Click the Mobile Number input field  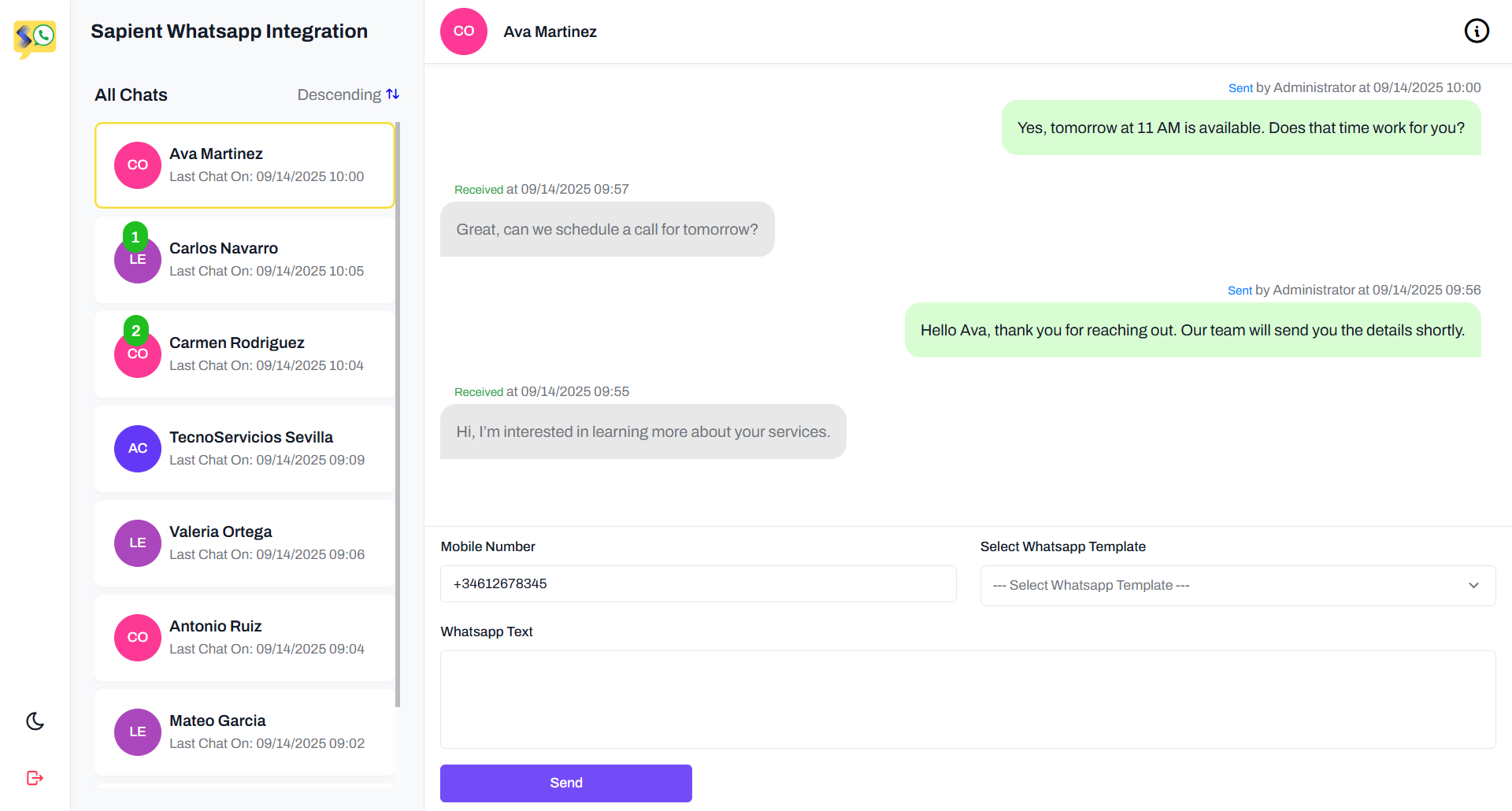click(698, 584)
